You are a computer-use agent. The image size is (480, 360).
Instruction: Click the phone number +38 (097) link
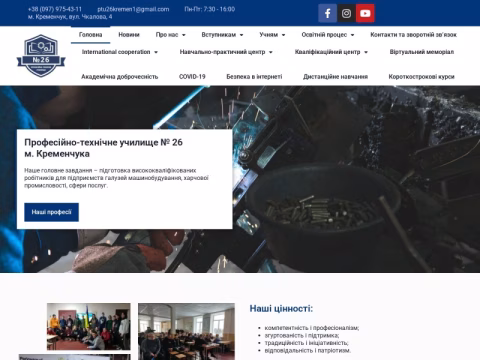click(x=55, y=9)
